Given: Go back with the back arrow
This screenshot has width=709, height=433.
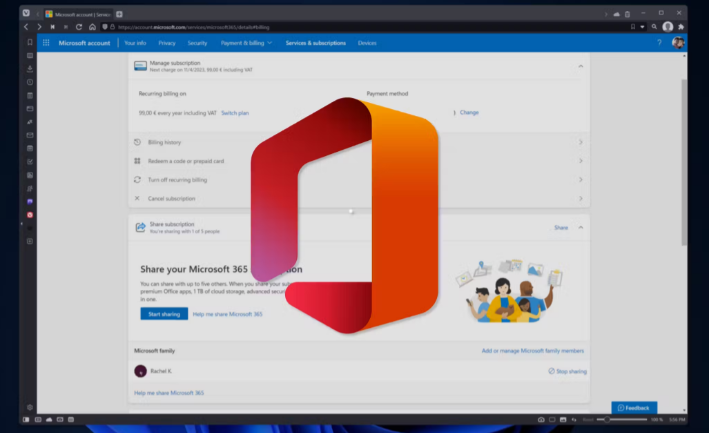Looking at the screenshot, I should pos(26,27).
